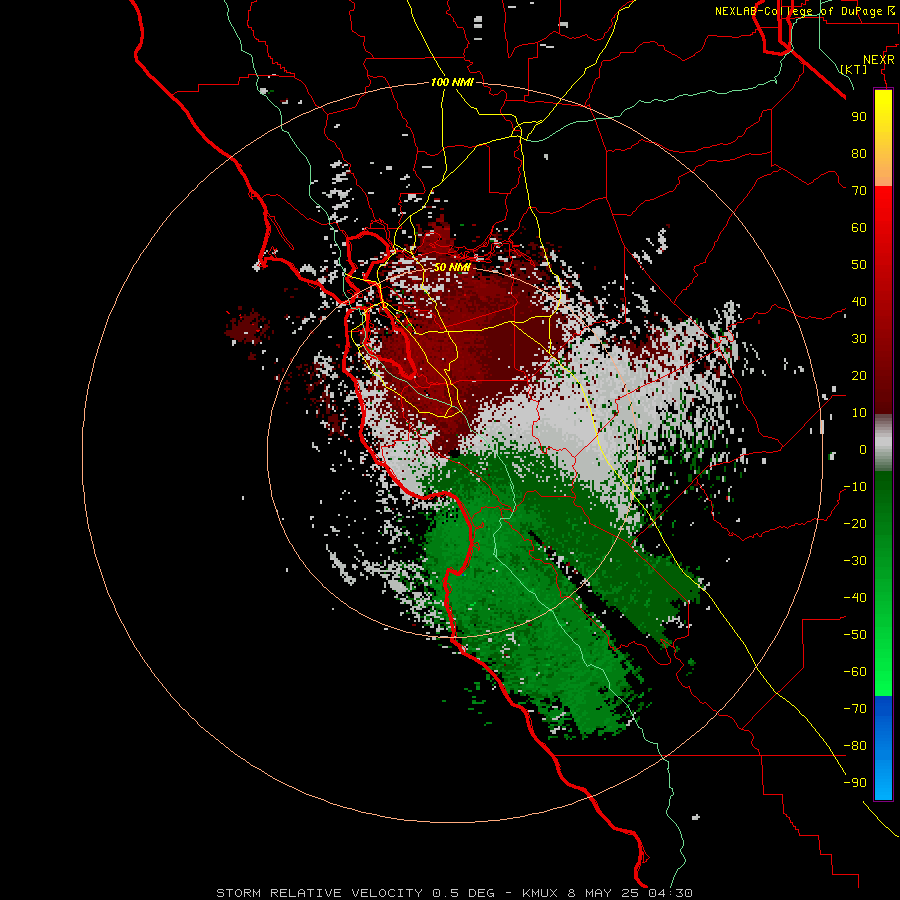
Task: Click the blue segment of the velocity color bar
Action: coord(883,748)
